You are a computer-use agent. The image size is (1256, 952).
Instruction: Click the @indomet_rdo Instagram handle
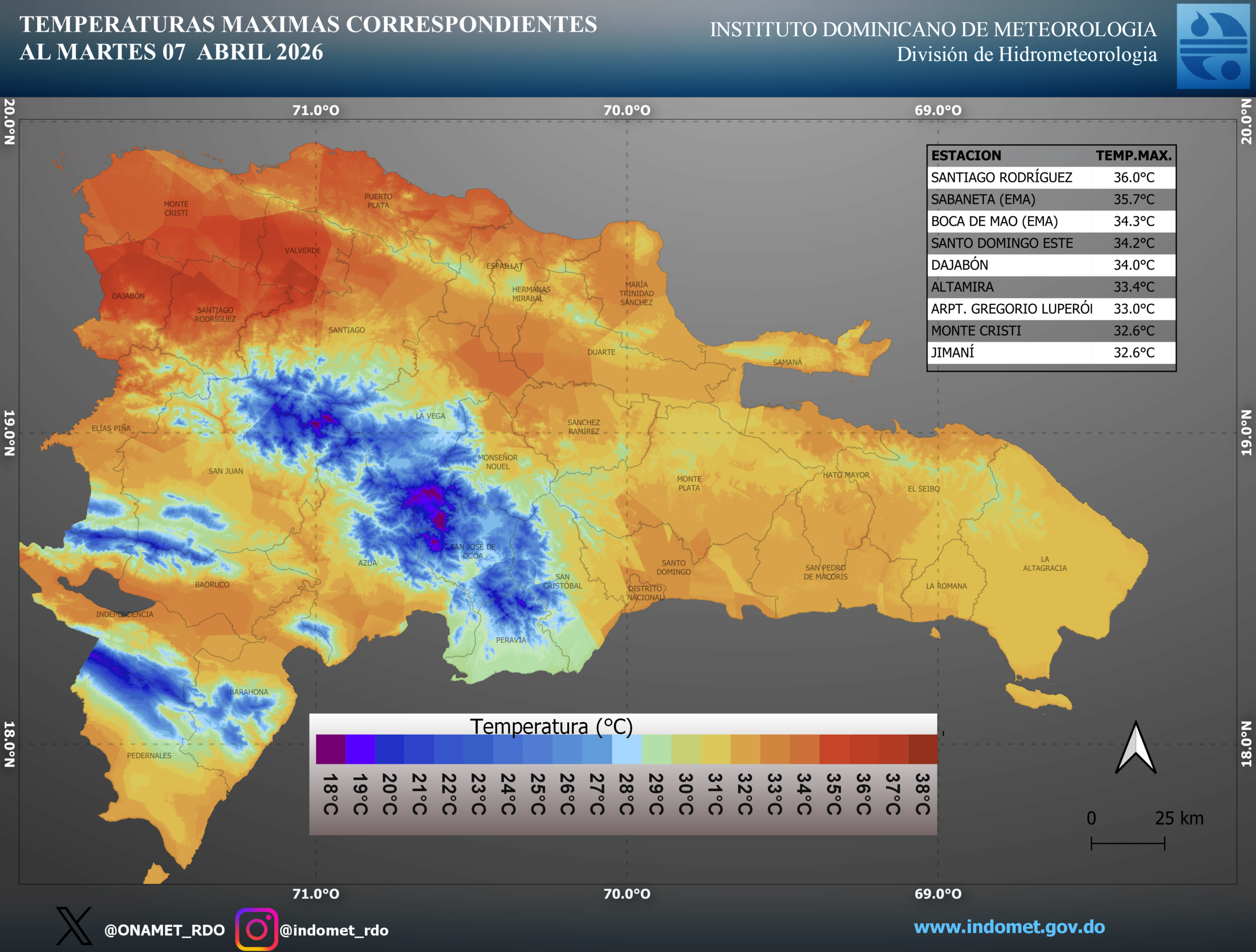coord(334,930)
